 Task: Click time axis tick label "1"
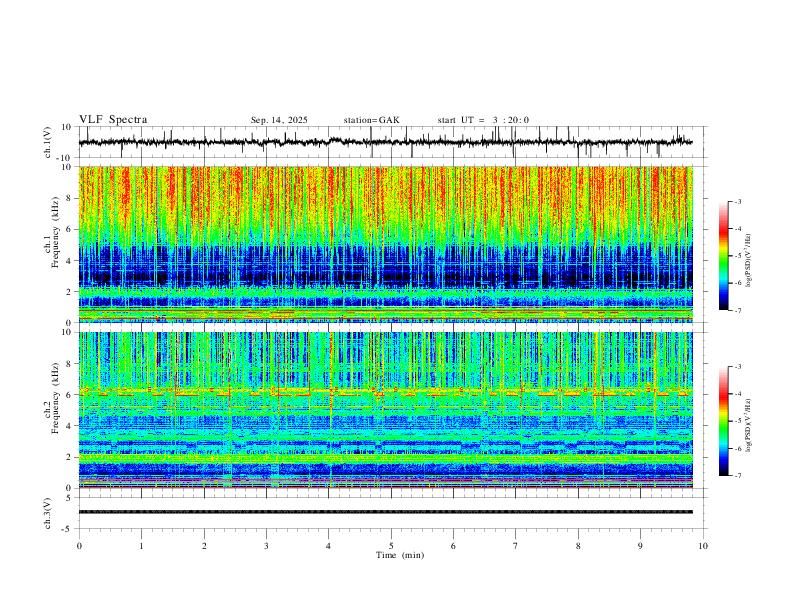141,546
